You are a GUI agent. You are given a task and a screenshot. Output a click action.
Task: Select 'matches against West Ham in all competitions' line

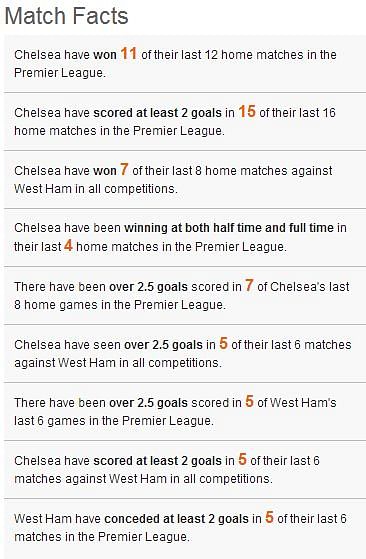click(x=144, y=478)
